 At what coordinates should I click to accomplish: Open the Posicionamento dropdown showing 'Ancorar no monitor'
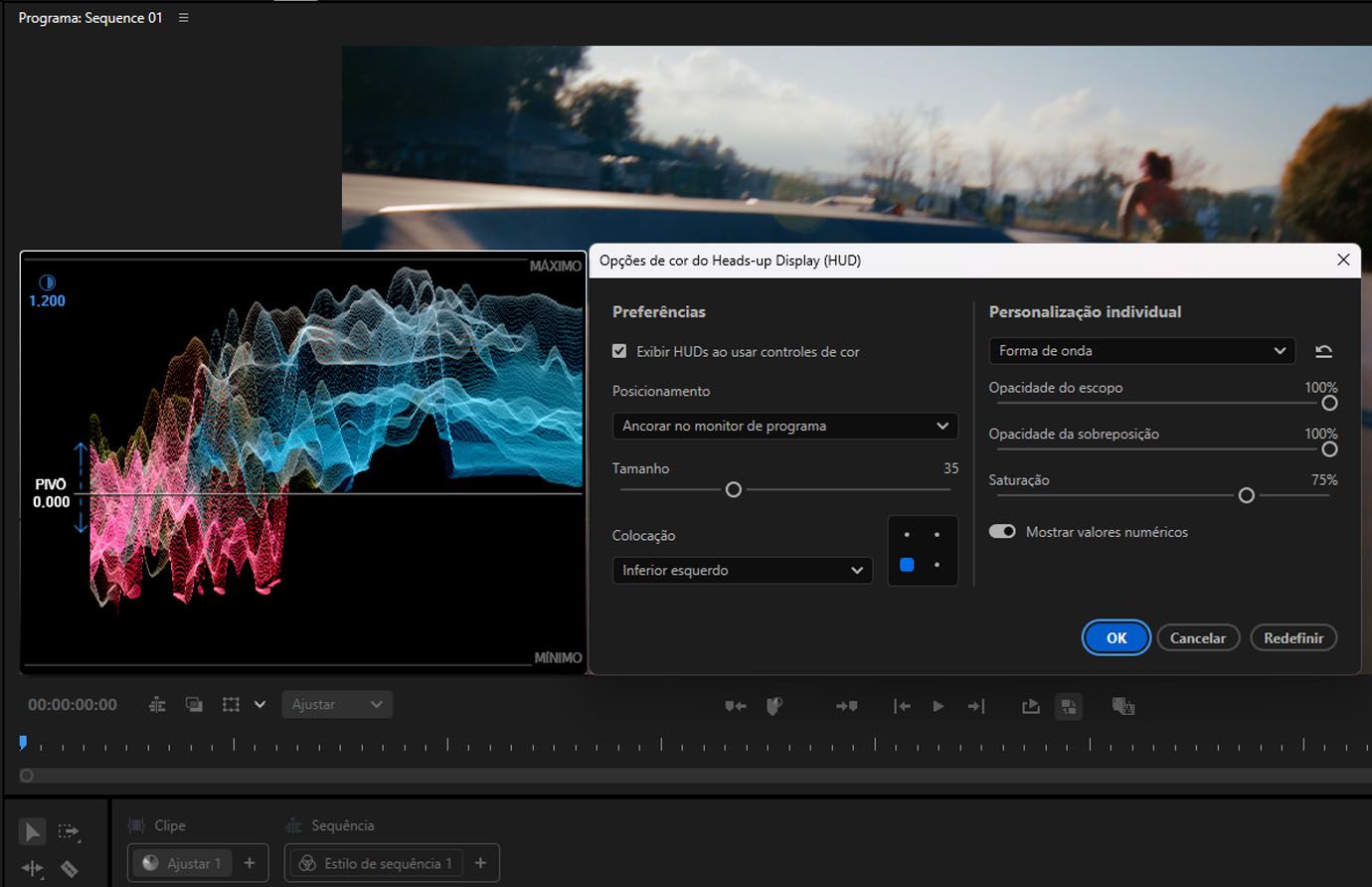[x=785, y=426]
